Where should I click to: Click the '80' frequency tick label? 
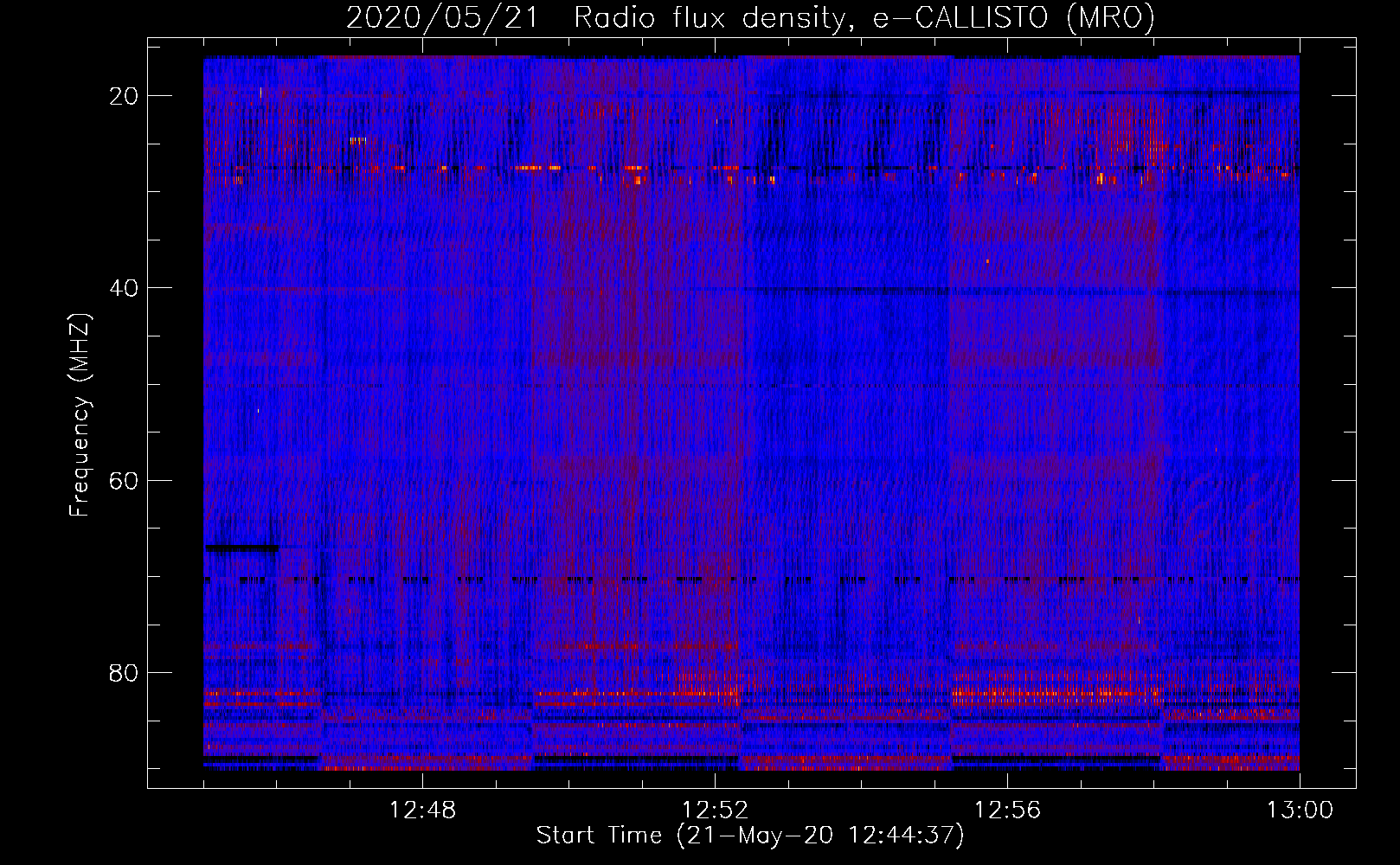124,673
